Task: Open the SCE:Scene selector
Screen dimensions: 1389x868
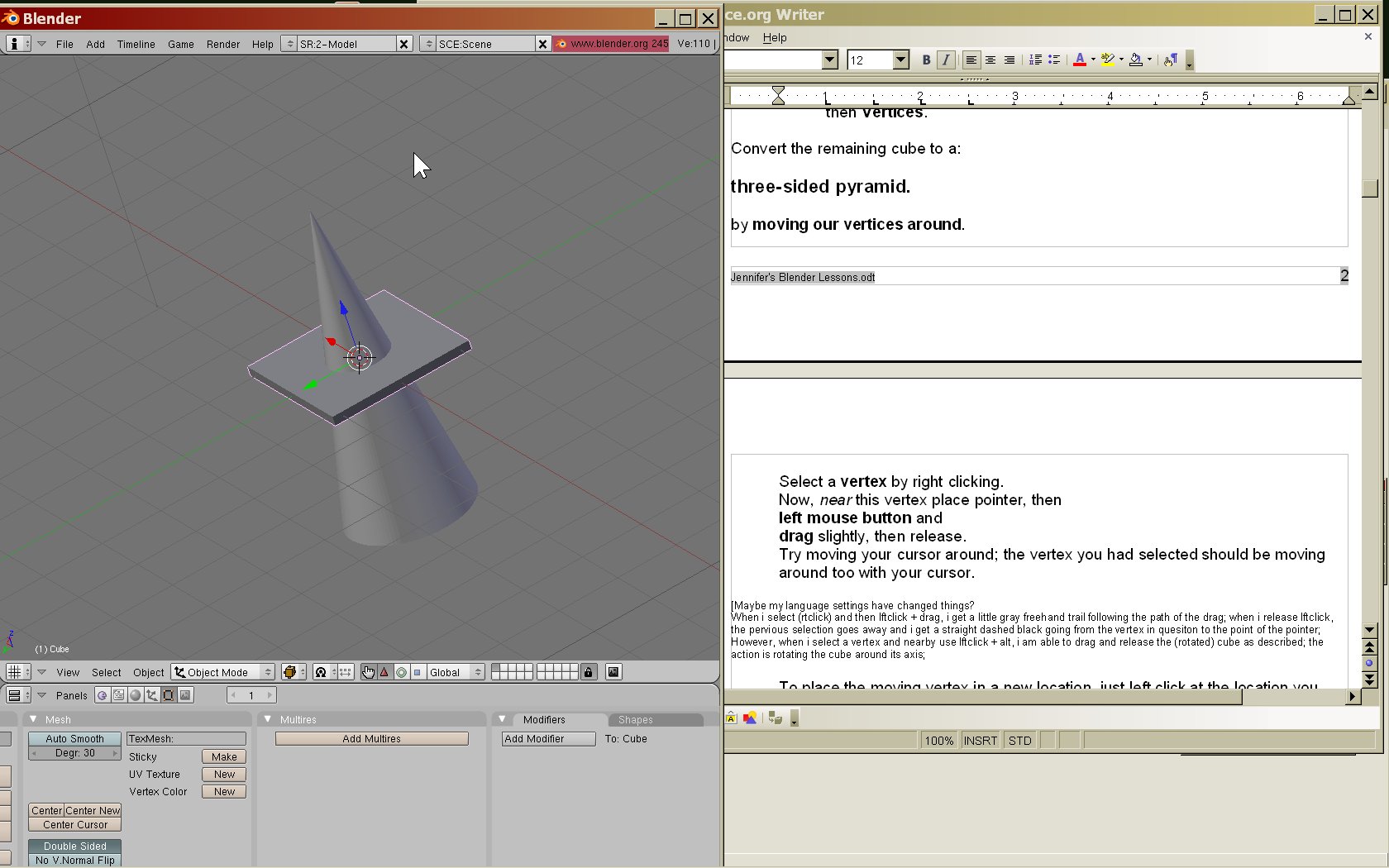Action: point(427,44)
